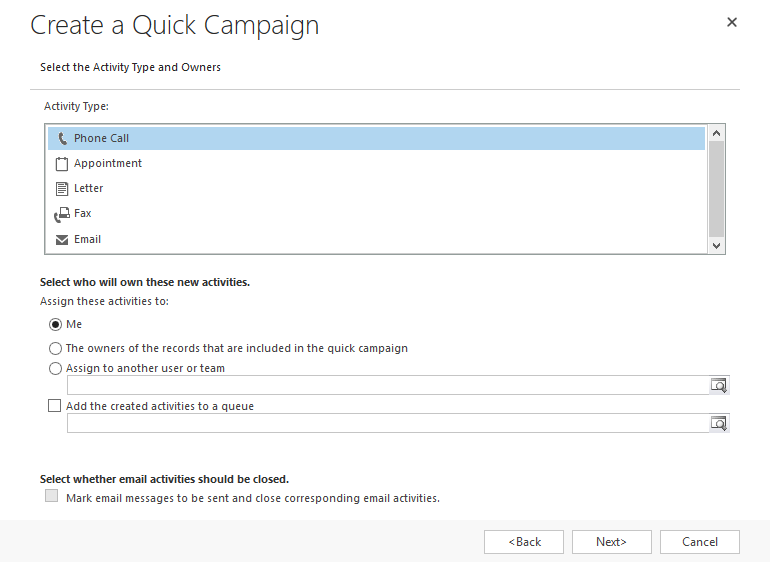Click the Fax machine icon
Image resolution: width=770 pixels, height=562 pixels.
click(x=62, y=215)
